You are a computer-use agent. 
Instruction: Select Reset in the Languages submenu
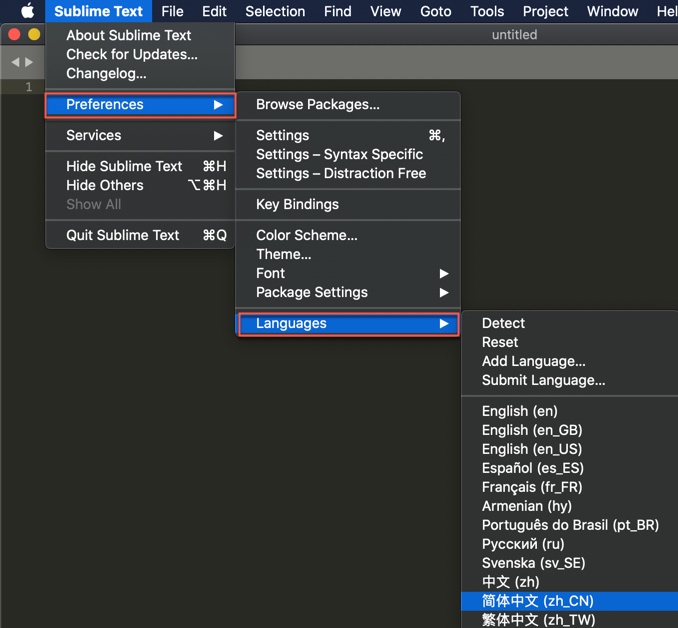point(569,342)
